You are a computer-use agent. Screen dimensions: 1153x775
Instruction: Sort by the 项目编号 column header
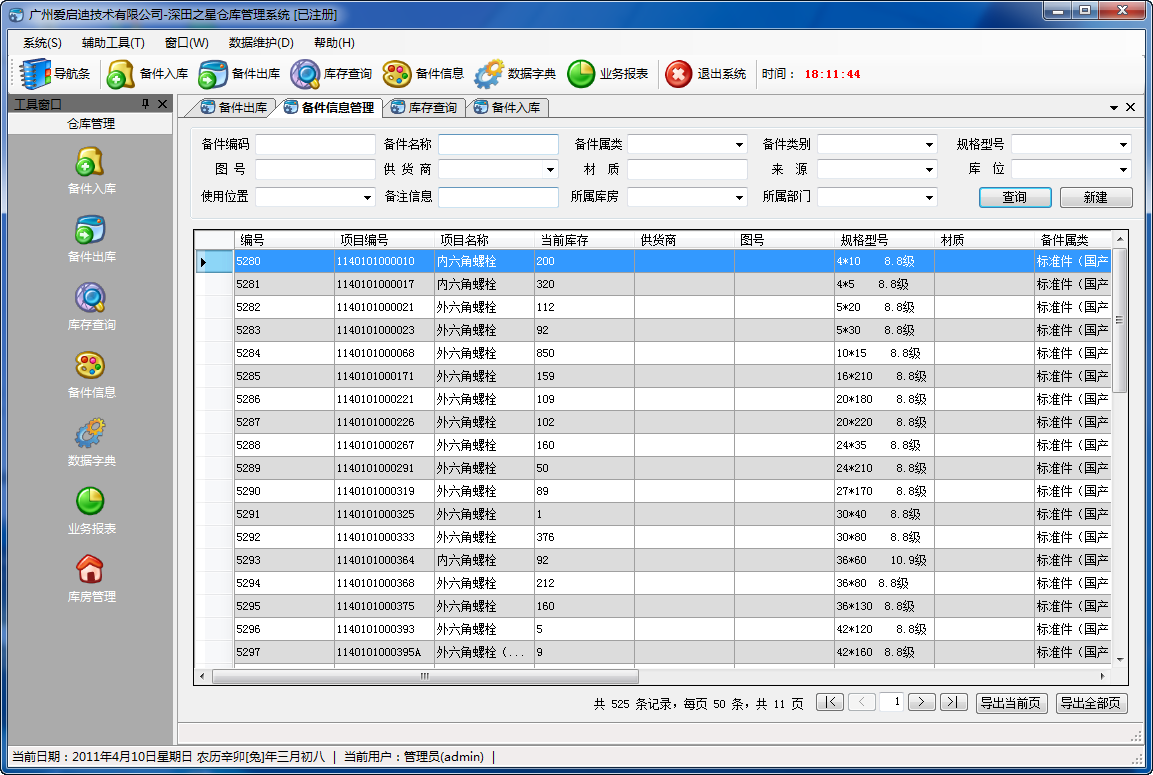(x=384, y=240)
